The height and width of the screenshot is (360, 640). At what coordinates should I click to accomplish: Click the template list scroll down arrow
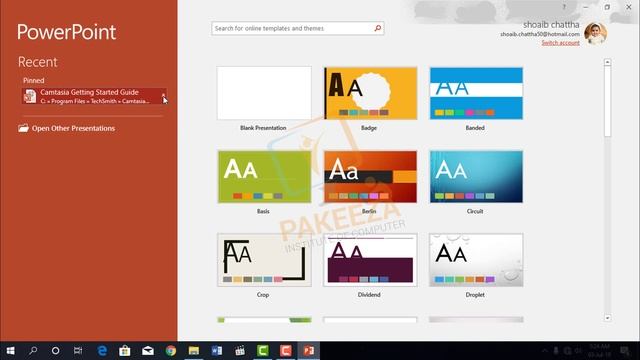(607, 318)
